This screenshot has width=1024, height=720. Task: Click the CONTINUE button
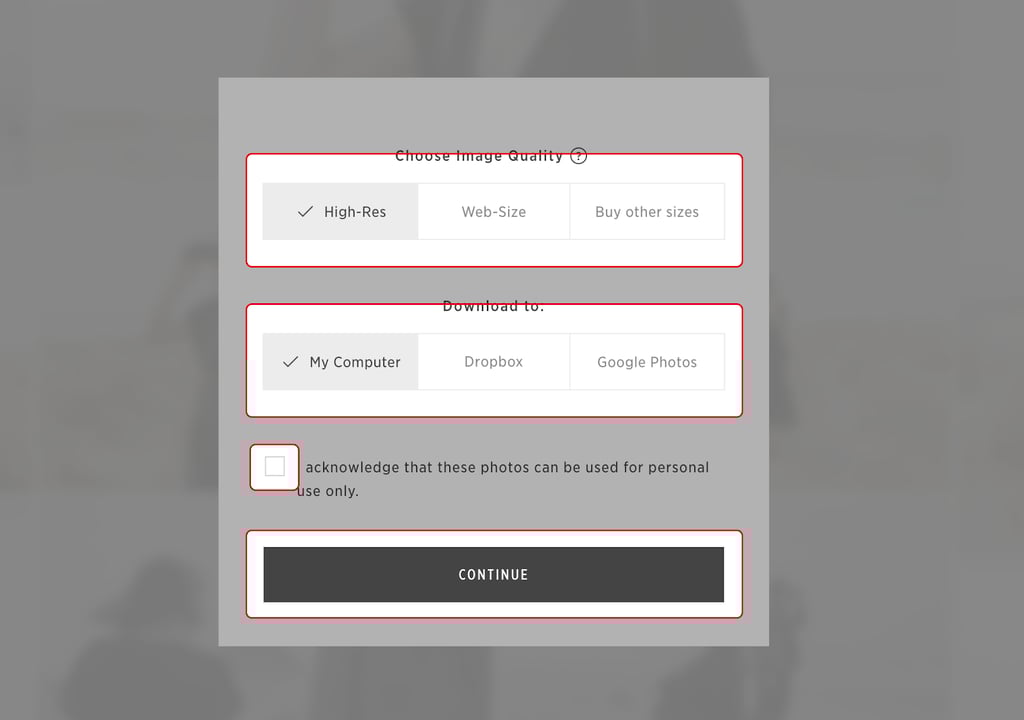[494, 574]
